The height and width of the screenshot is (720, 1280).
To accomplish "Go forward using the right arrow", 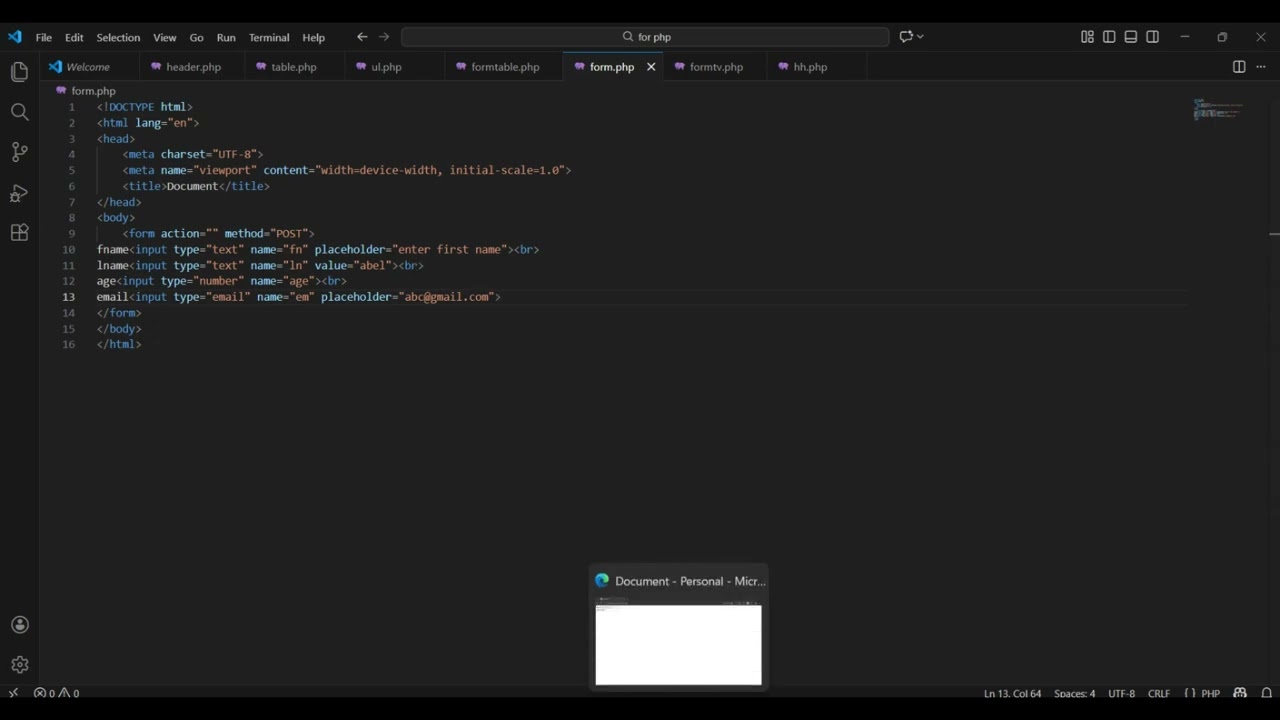I will (x=384, y=37).
